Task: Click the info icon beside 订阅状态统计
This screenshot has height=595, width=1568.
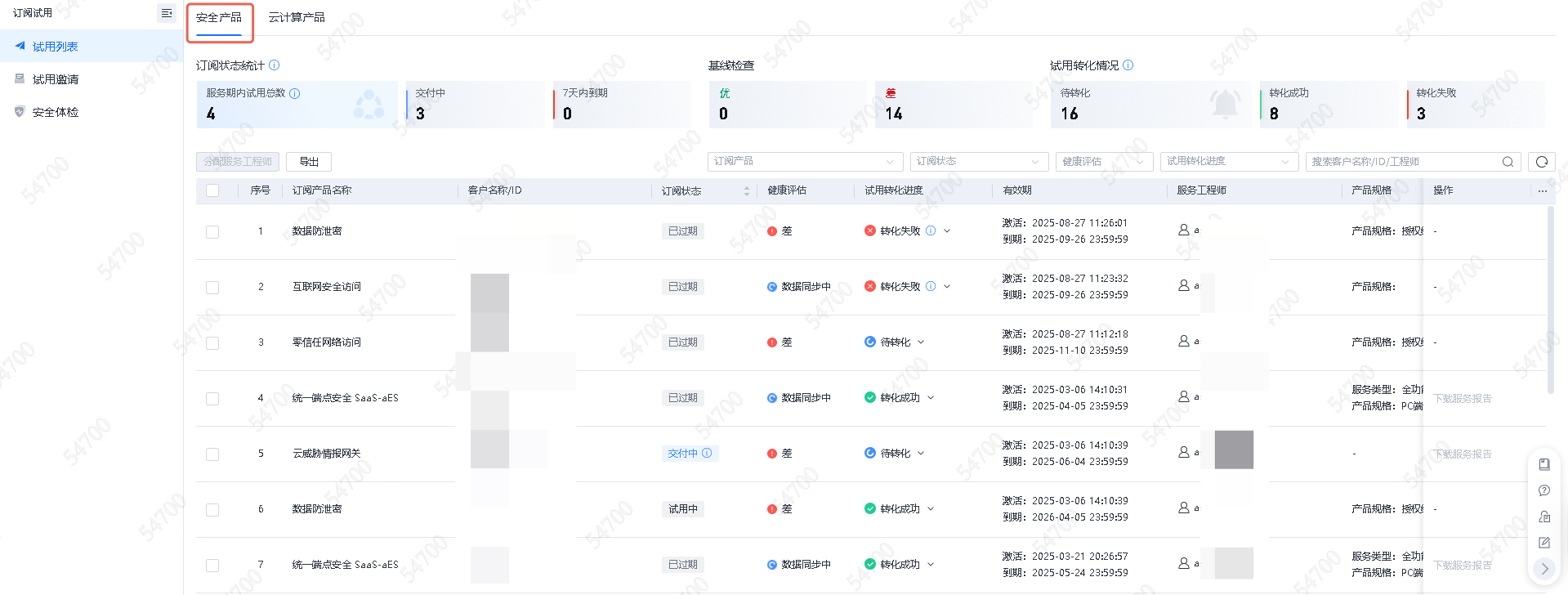Action: point(275,65)
